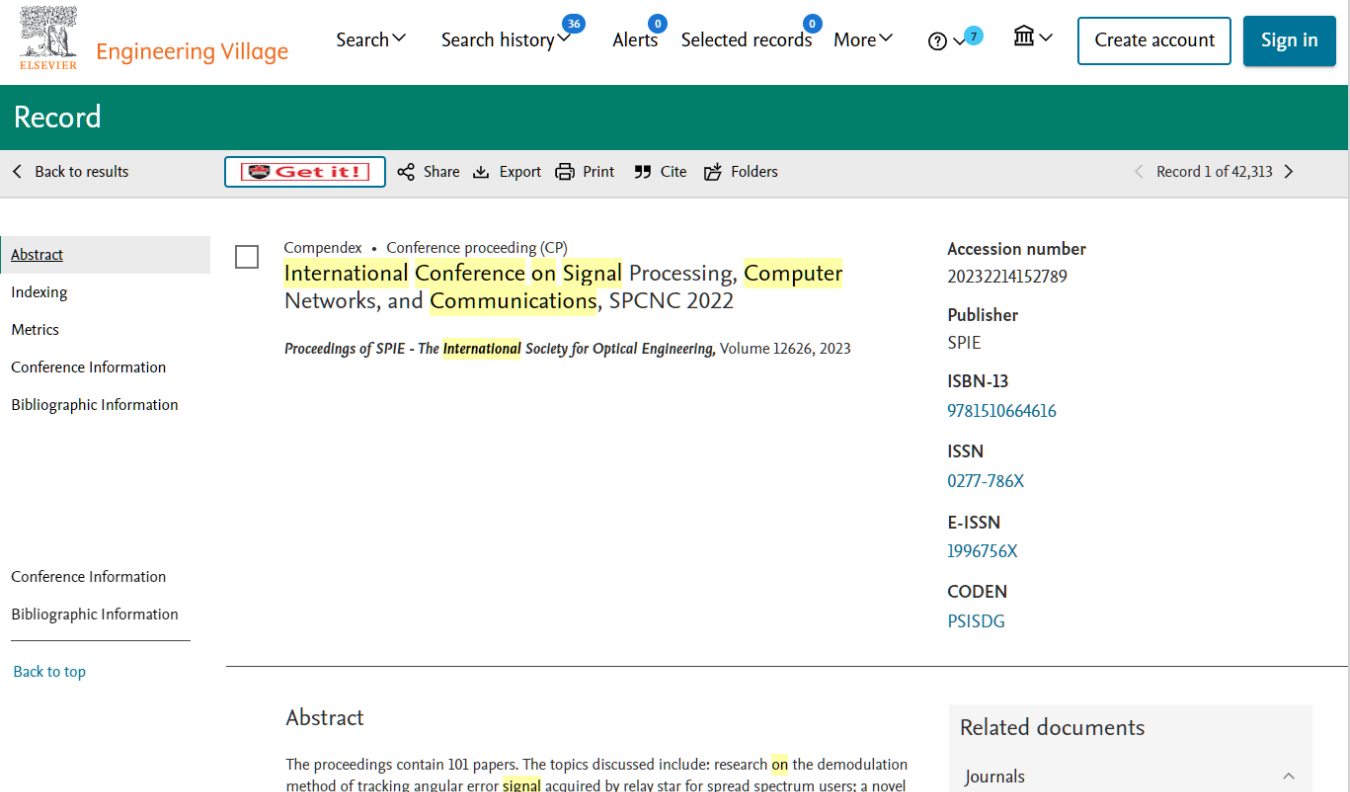The width and height of the screenshot is (1350, 792).
Task: Click the help notification badge showing 7
Action: coord(974,36)
